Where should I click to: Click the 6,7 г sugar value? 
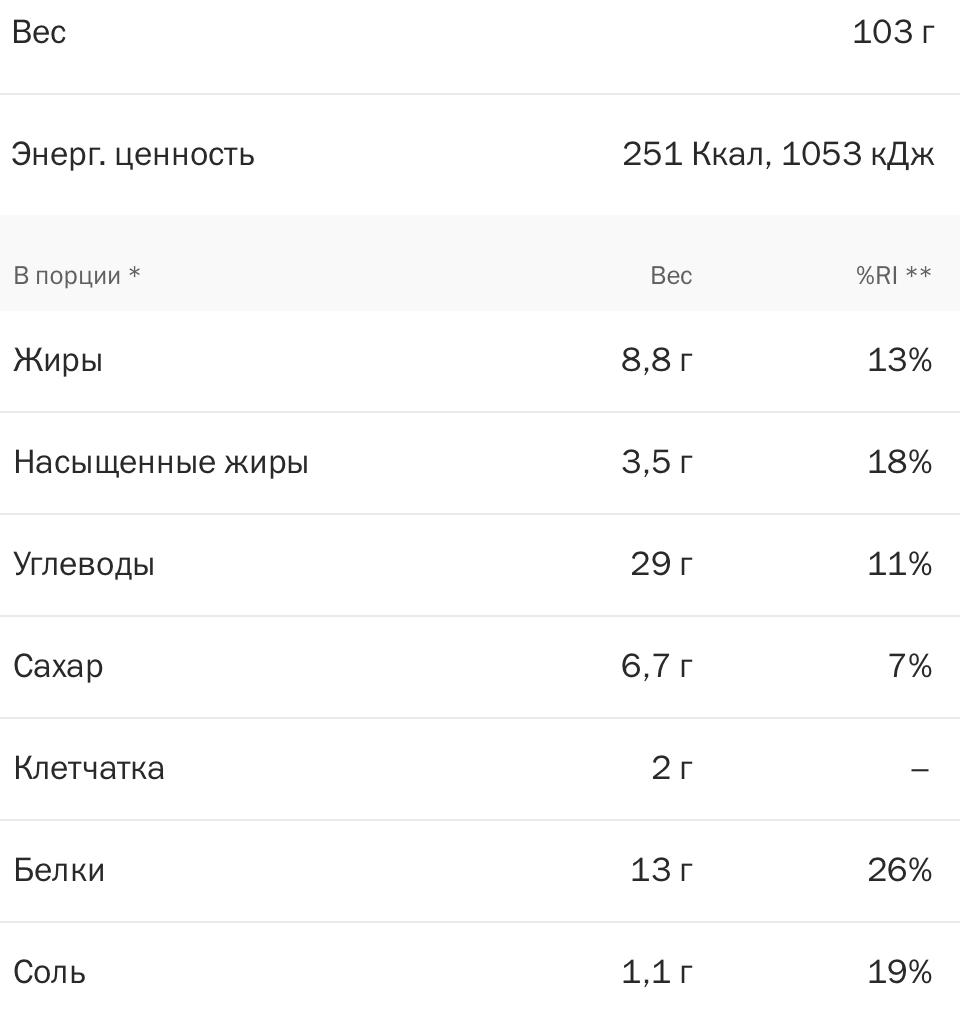click(657, 666)
